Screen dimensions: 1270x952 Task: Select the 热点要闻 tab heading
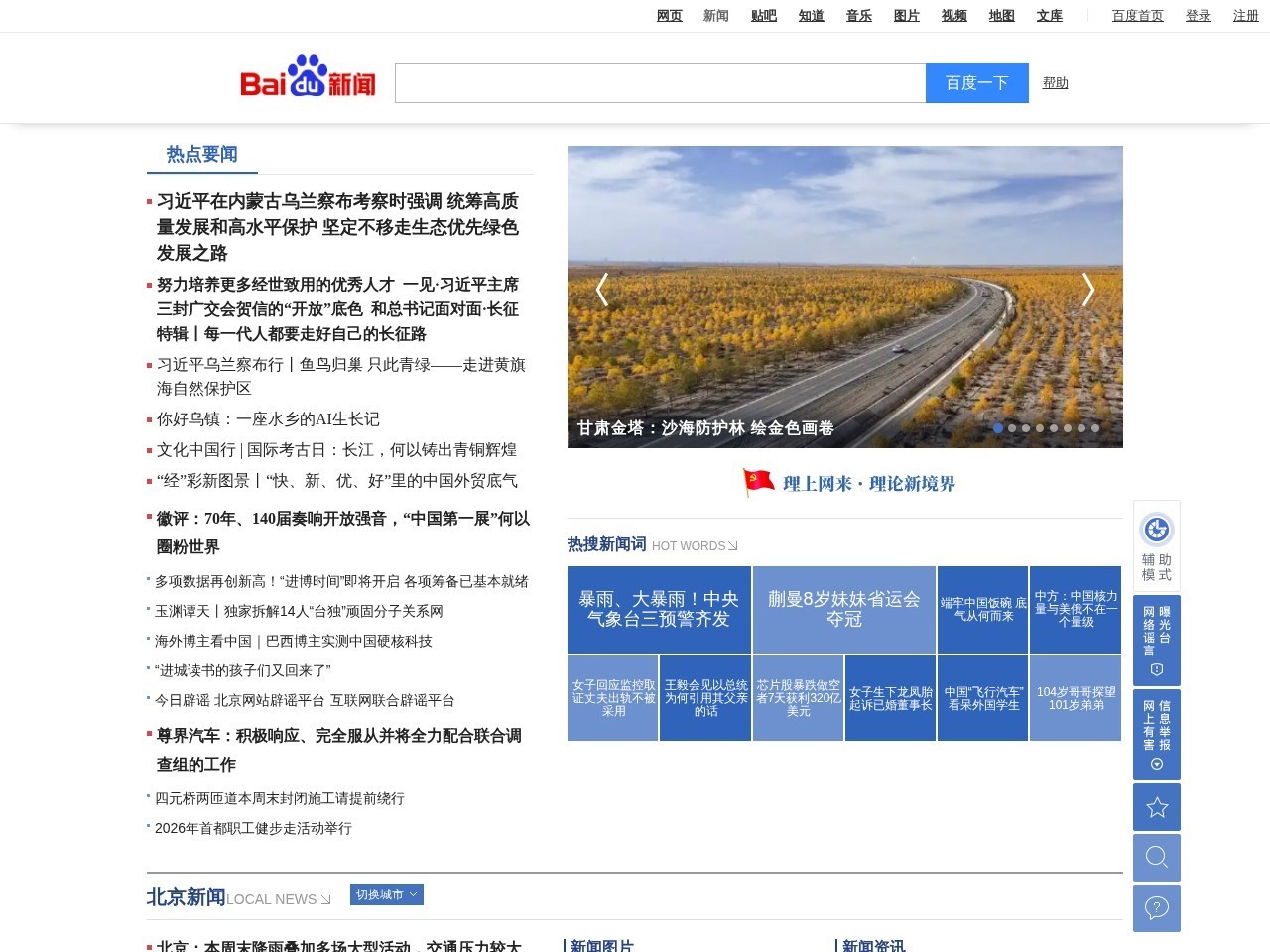[x=202, y=154]
